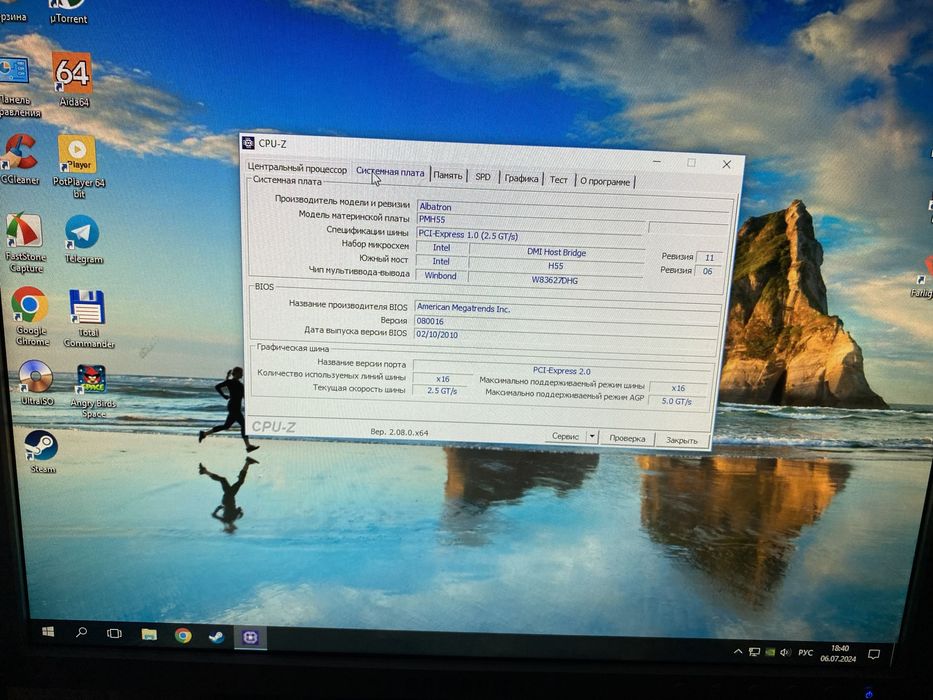Open the Windows Start menu
933x700 pixels.
(49, 632)
